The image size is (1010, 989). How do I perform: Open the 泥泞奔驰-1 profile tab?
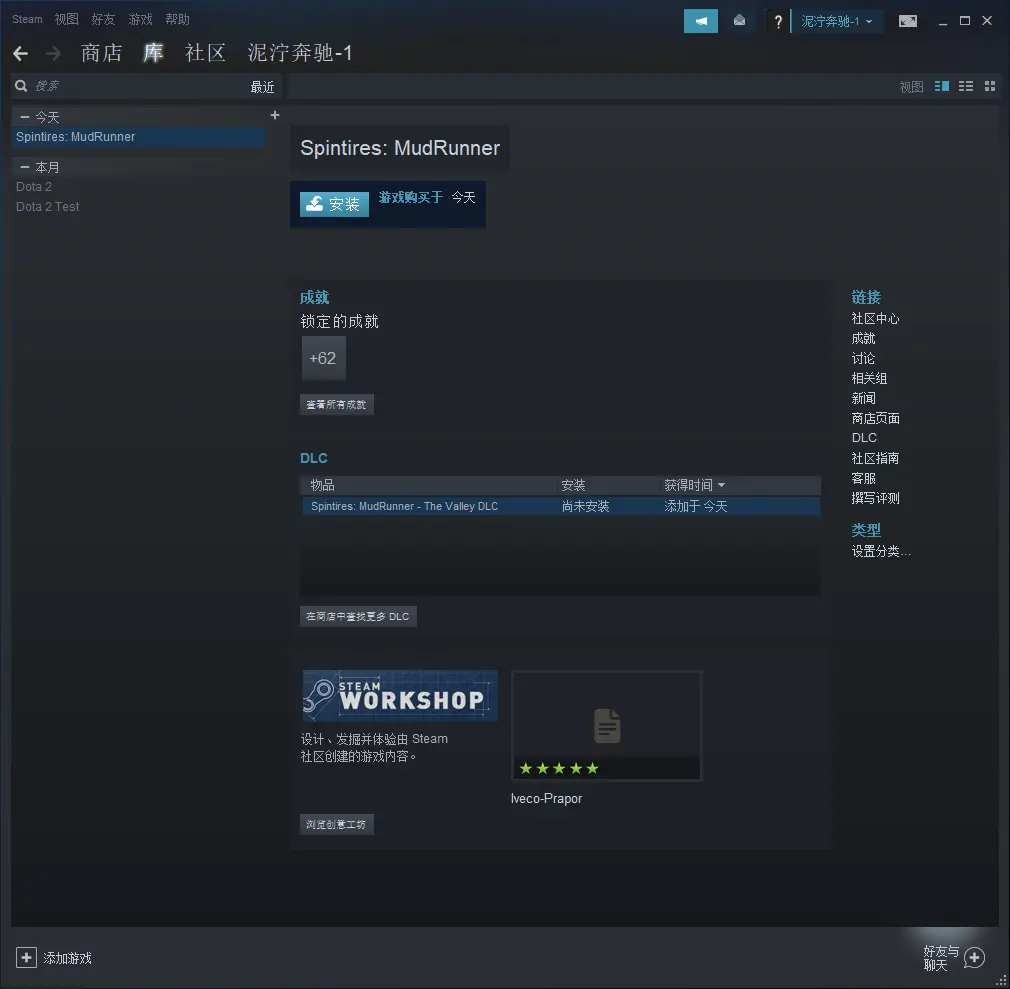[x=300, y=53]
